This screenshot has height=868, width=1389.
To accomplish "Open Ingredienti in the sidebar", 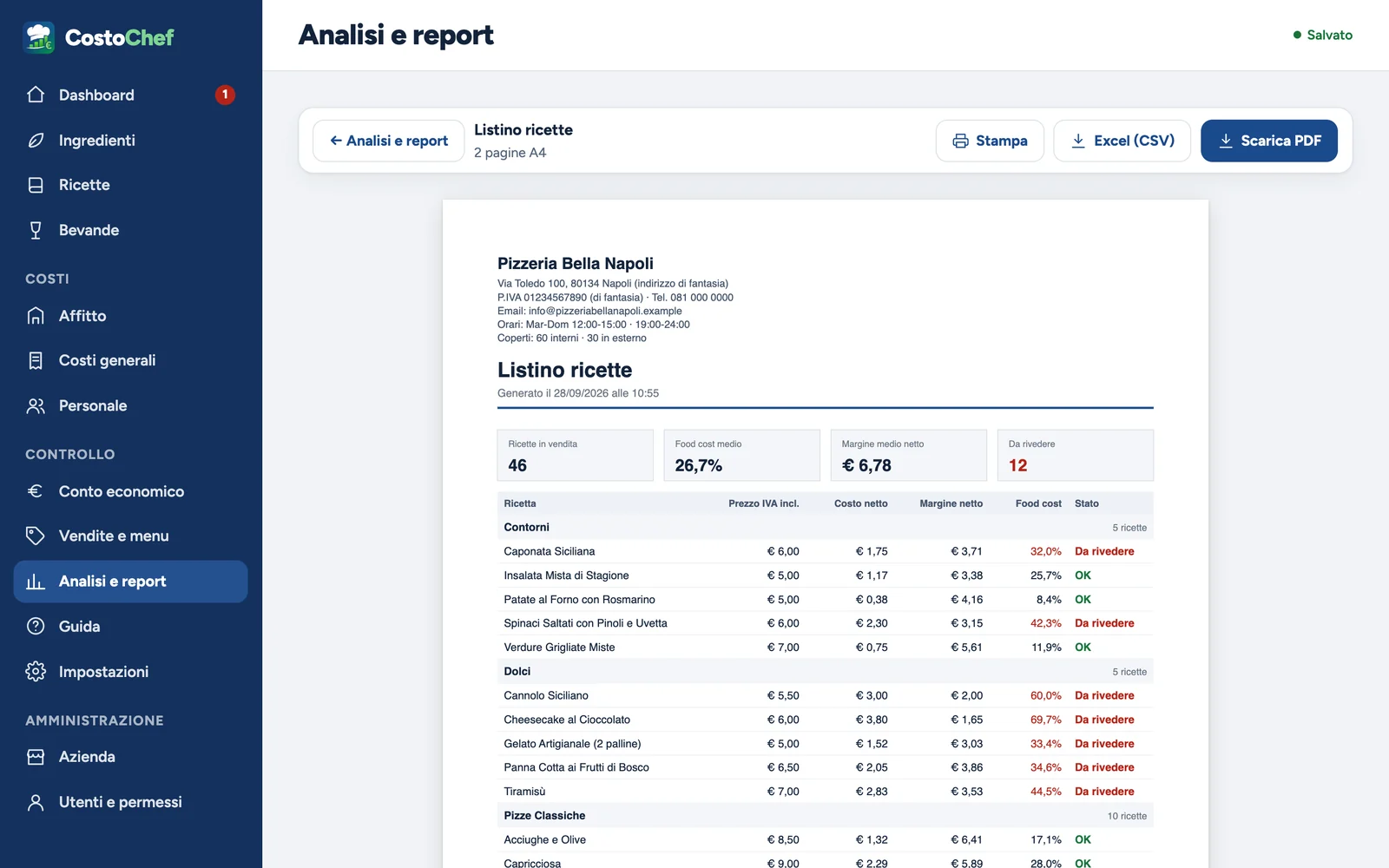I will pyautogui.click(x=131, y=140).
